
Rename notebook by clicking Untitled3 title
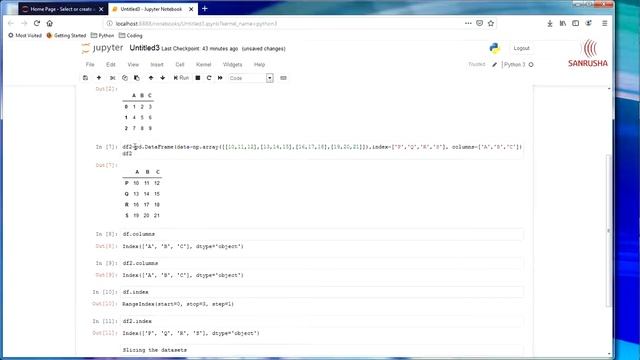144,48
